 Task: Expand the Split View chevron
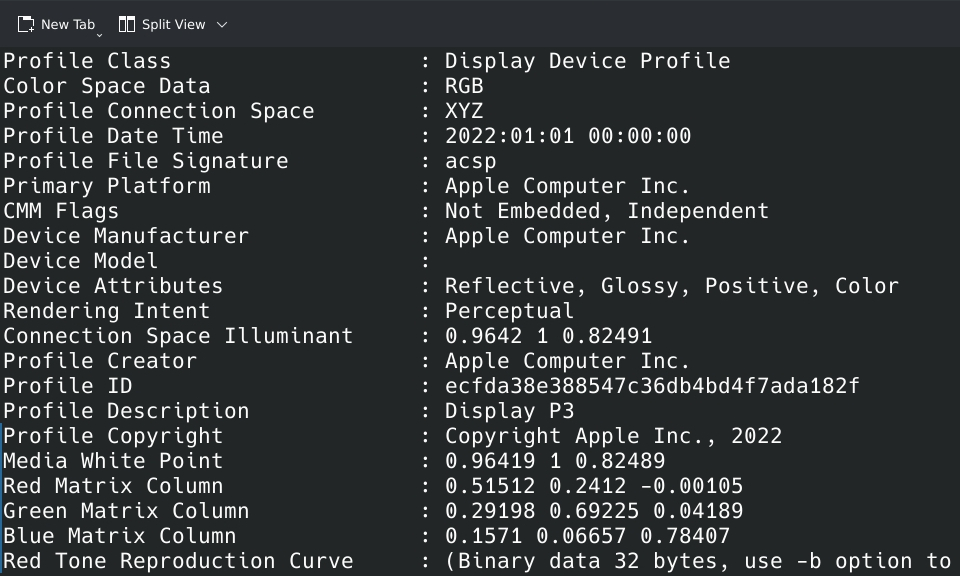pyautogui.click(x=222, y=24)
